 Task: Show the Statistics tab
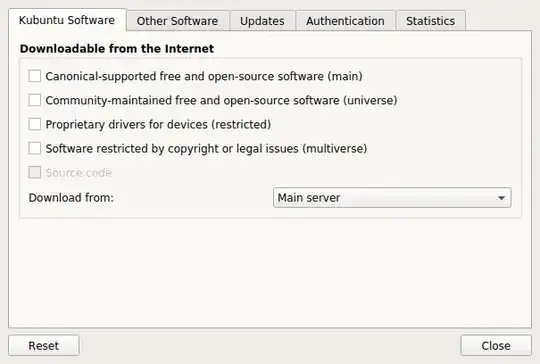(x=430, y=21)
